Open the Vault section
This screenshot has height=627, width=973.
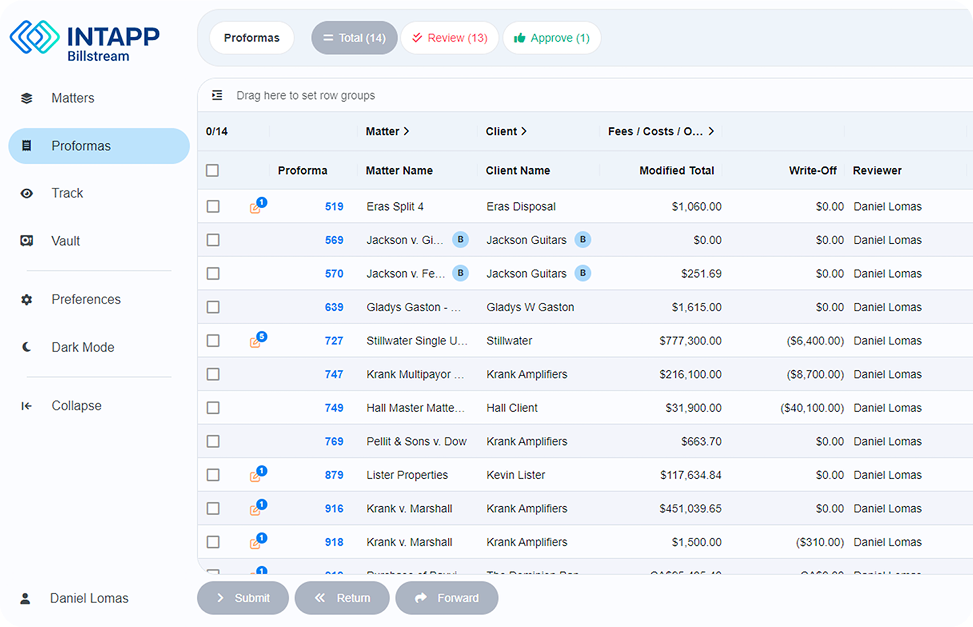(x=66, y=240)
